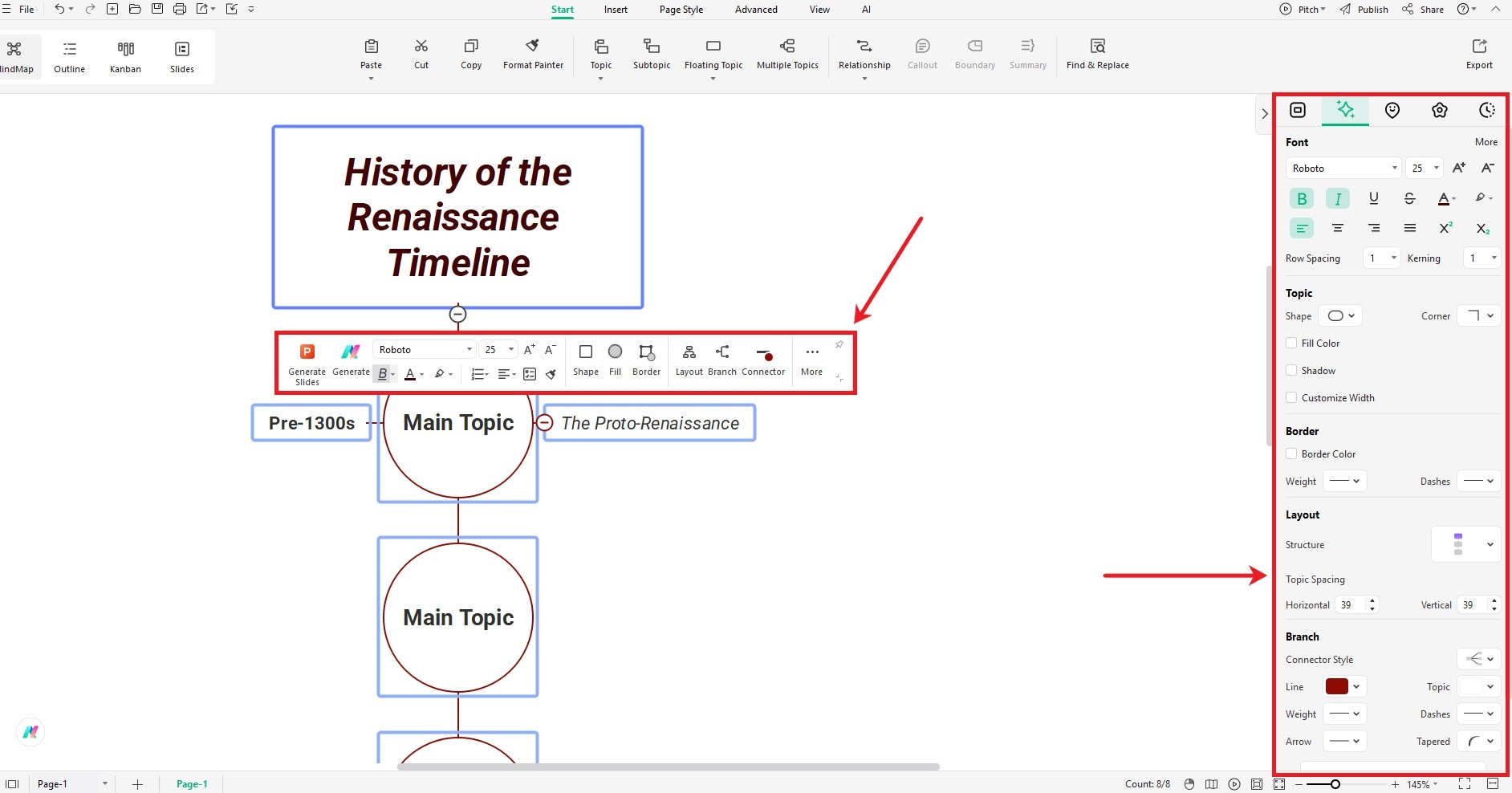Enable the Fill Color checkbox
This screenshot has height=793, width=1512.
tap(1291, 343)
